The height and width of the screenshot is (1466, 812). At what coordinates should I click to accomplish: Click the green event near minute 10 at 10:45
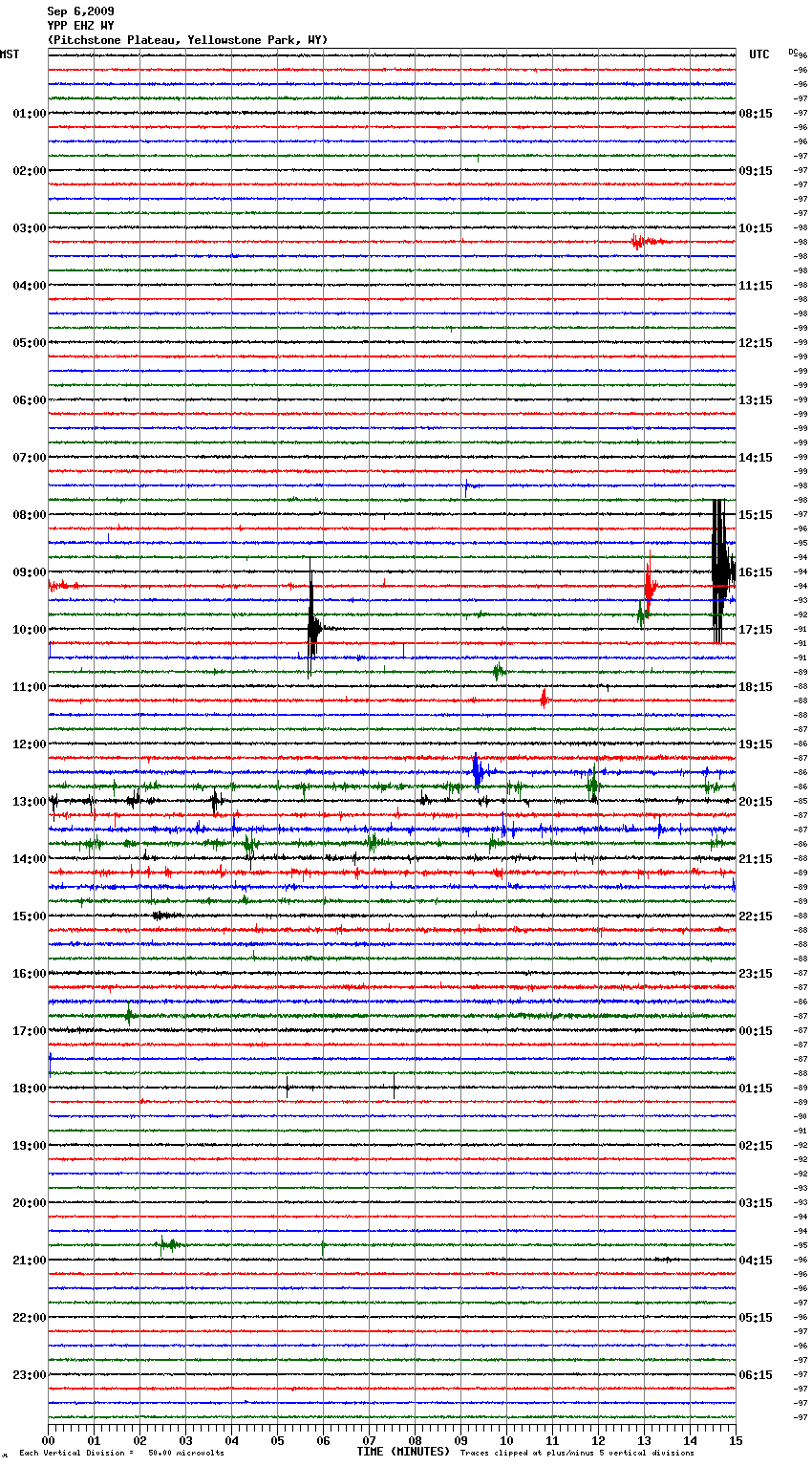[498, 671]
